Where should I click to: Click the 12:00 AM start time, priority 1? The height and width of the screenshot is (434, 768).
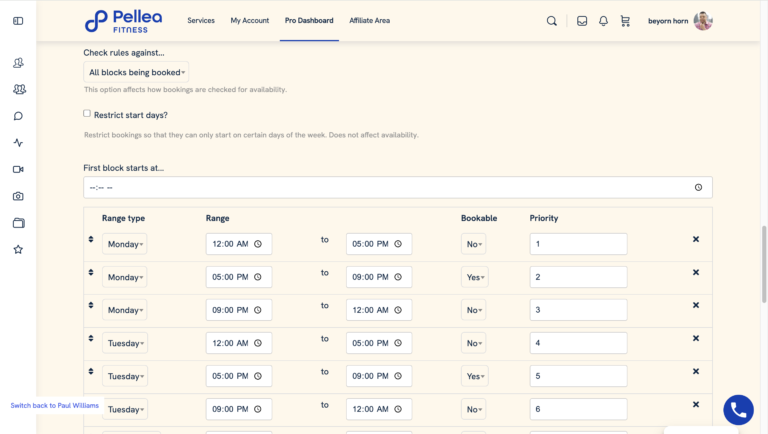[x=239, y=244]
